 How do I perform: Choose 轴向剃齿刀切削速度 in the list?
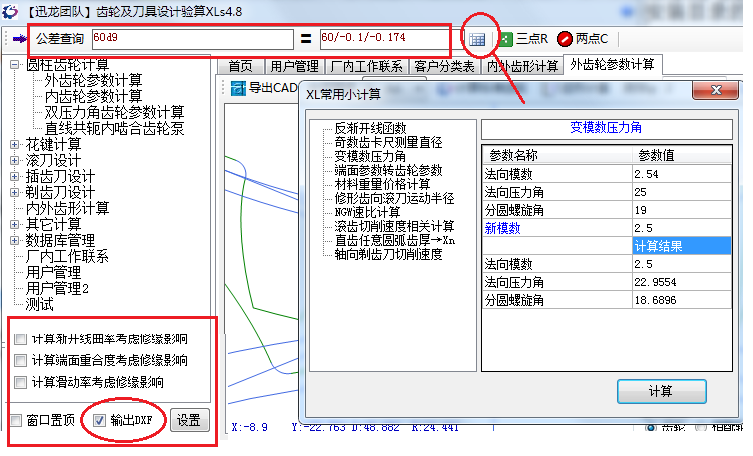(x=388, y=254)
